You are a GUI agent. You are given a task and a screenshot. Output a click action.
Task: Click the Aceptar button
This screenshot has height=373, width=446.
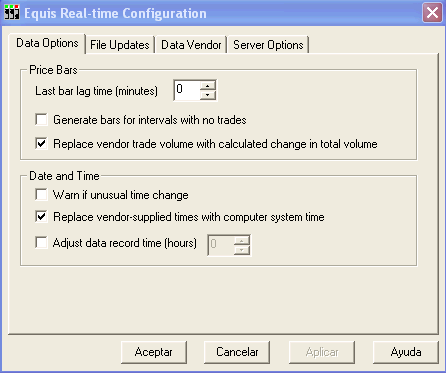[x=154, y=352]
